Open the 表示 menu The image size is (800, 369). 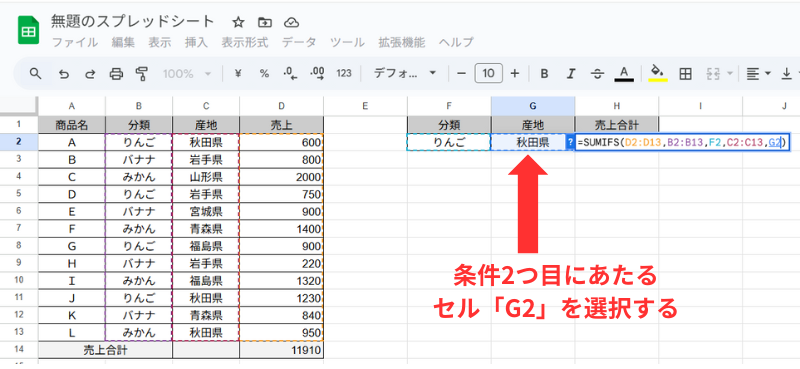click(x=160, y=42)
